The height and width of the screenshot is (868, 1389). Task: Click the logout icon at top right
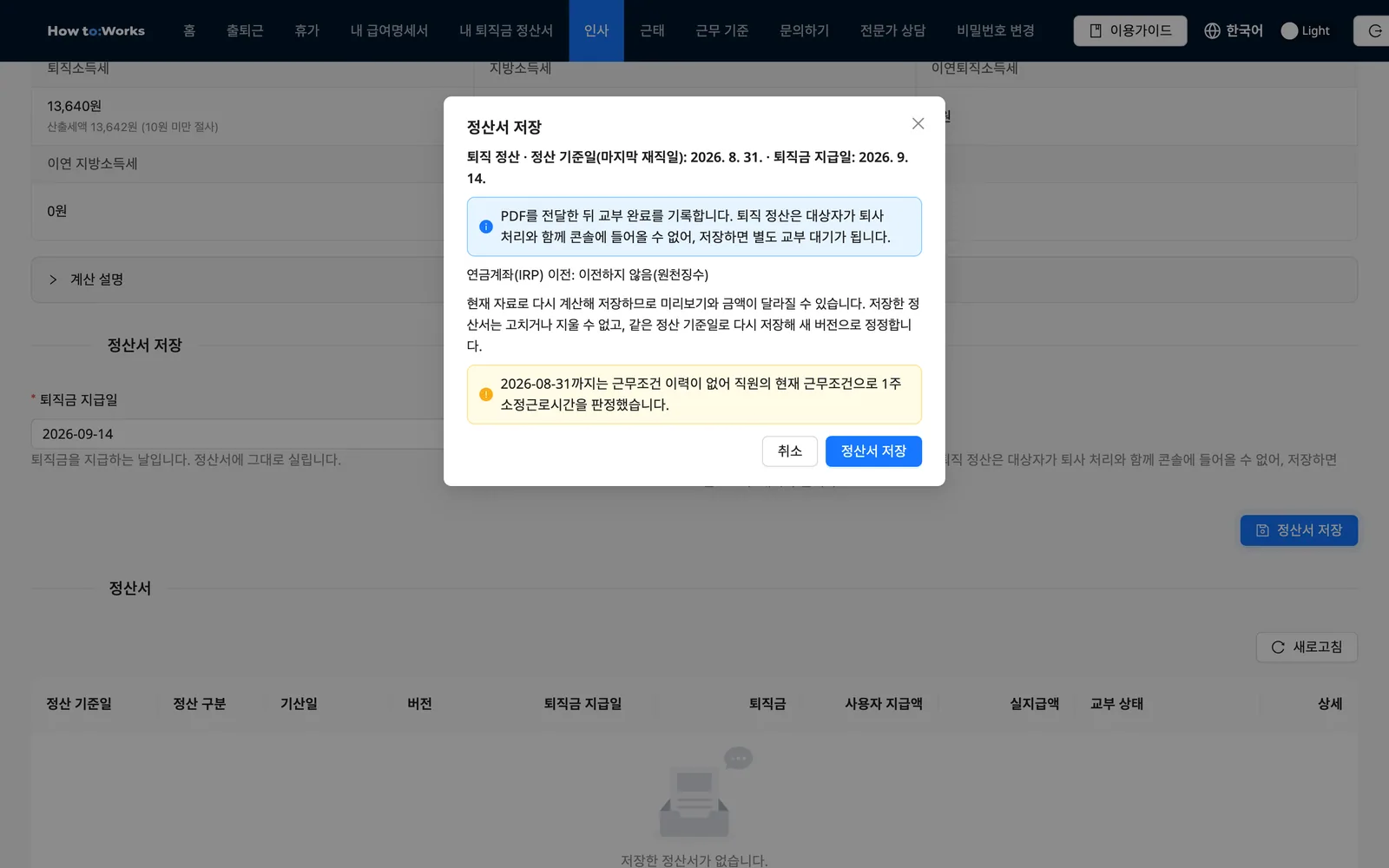[x=1375, y=30]
